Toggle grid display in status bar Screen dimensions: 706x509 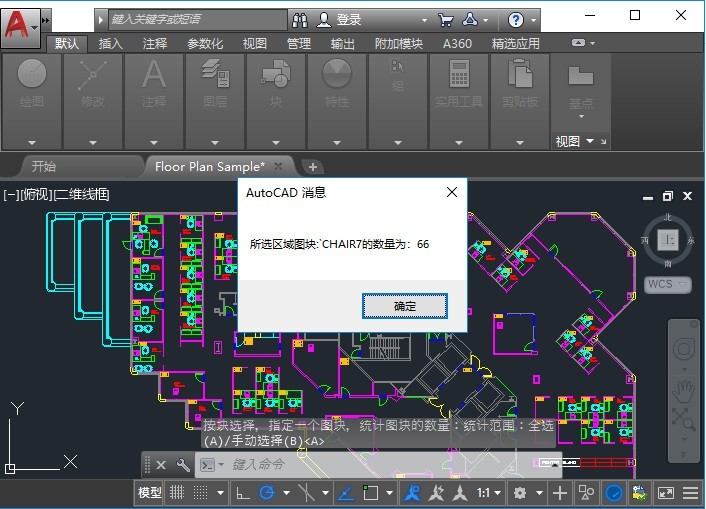pyautogui.click(x=177, y=493)
